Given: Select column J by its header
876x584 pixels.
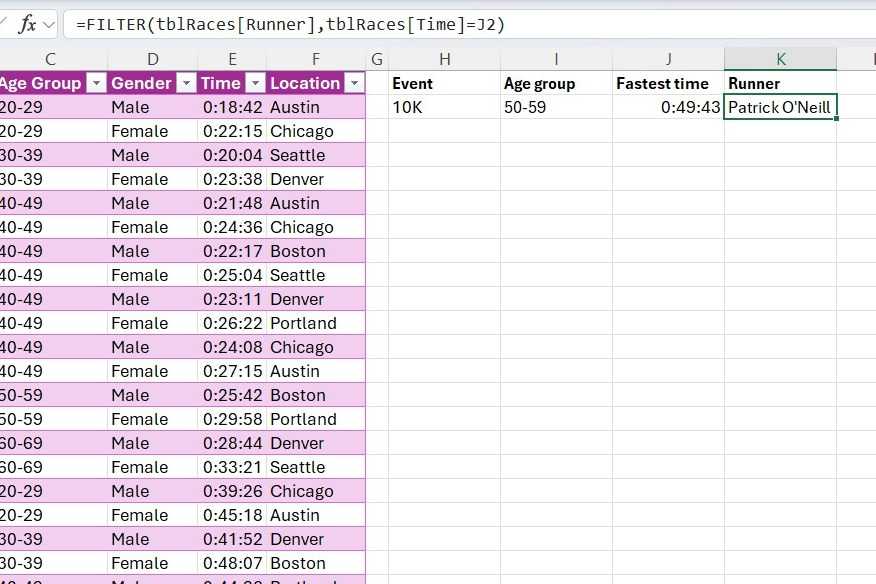Looking at the screenshot, I should 669,59.
